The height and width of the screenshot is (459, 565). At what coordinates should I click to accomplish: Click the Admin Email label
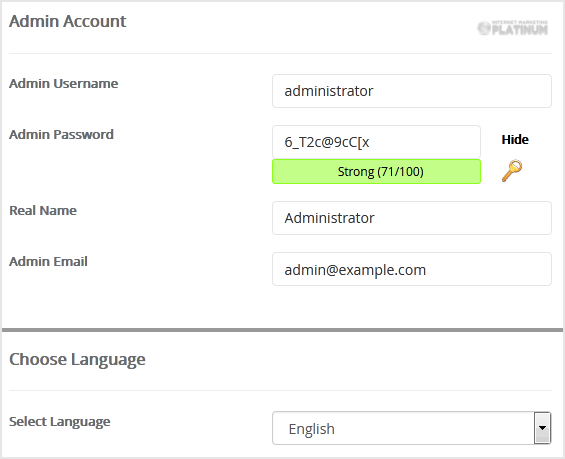click(x=48, y=262)
